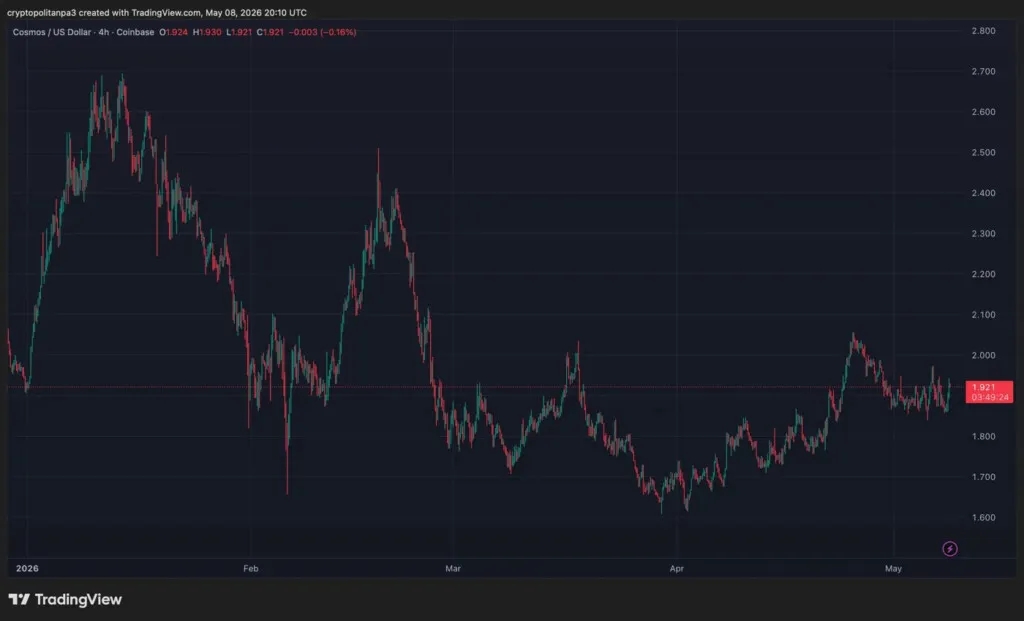Open the TradingView wordmark link

point(78,599)
